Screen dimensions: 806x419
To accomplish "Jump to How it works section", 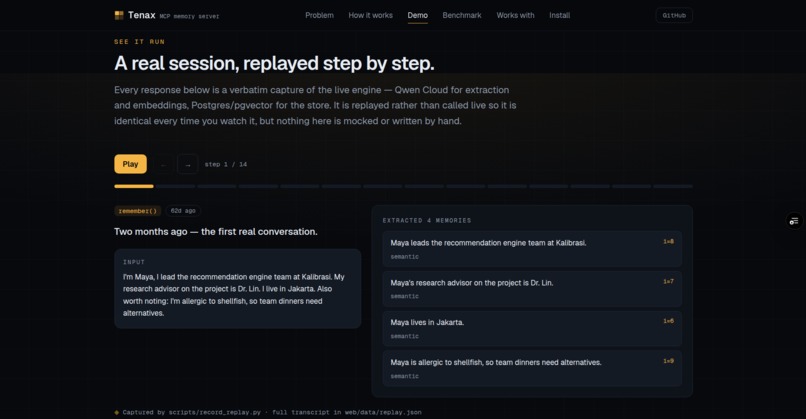I will pyautogui.click(x=370, y=15).
